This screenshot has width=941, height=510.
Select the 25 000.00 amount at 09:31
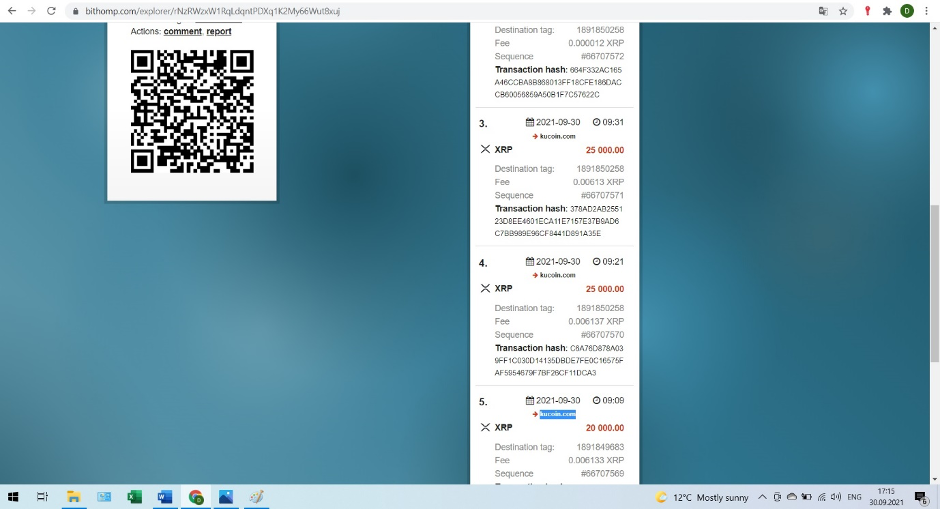(604, 150)
